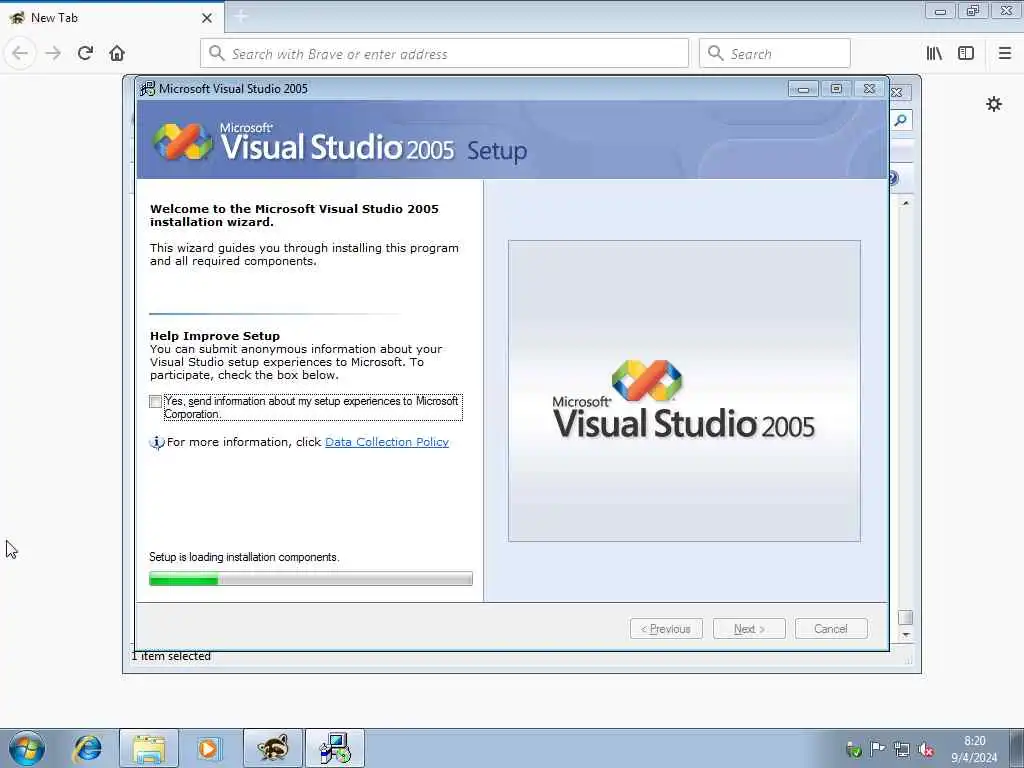Click the scroll up arrow in background window

(906, 203)
